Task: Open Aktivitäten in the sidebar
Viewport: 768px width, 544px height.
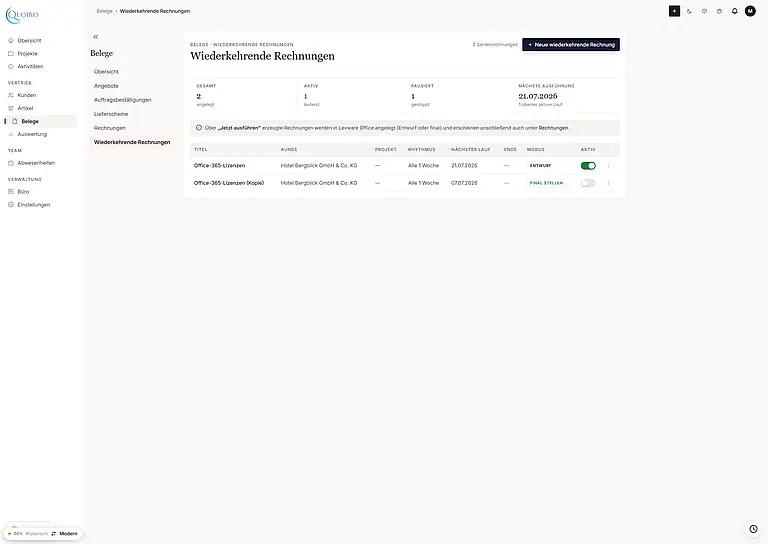Action: pyautogui.click(x=30, y=67)
